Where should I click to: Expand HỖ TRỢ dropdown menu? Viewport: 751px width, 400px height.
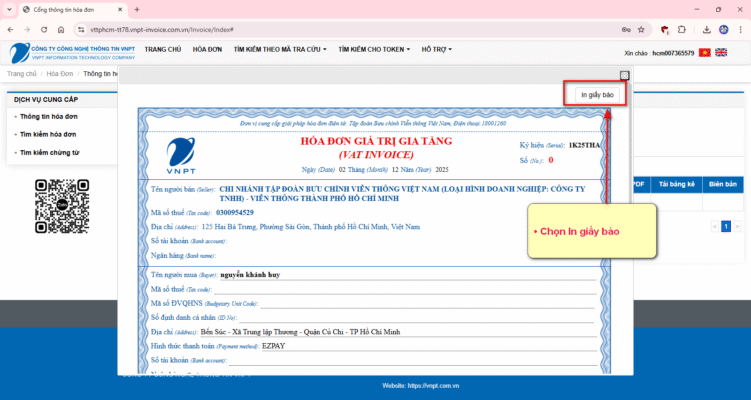437,49
